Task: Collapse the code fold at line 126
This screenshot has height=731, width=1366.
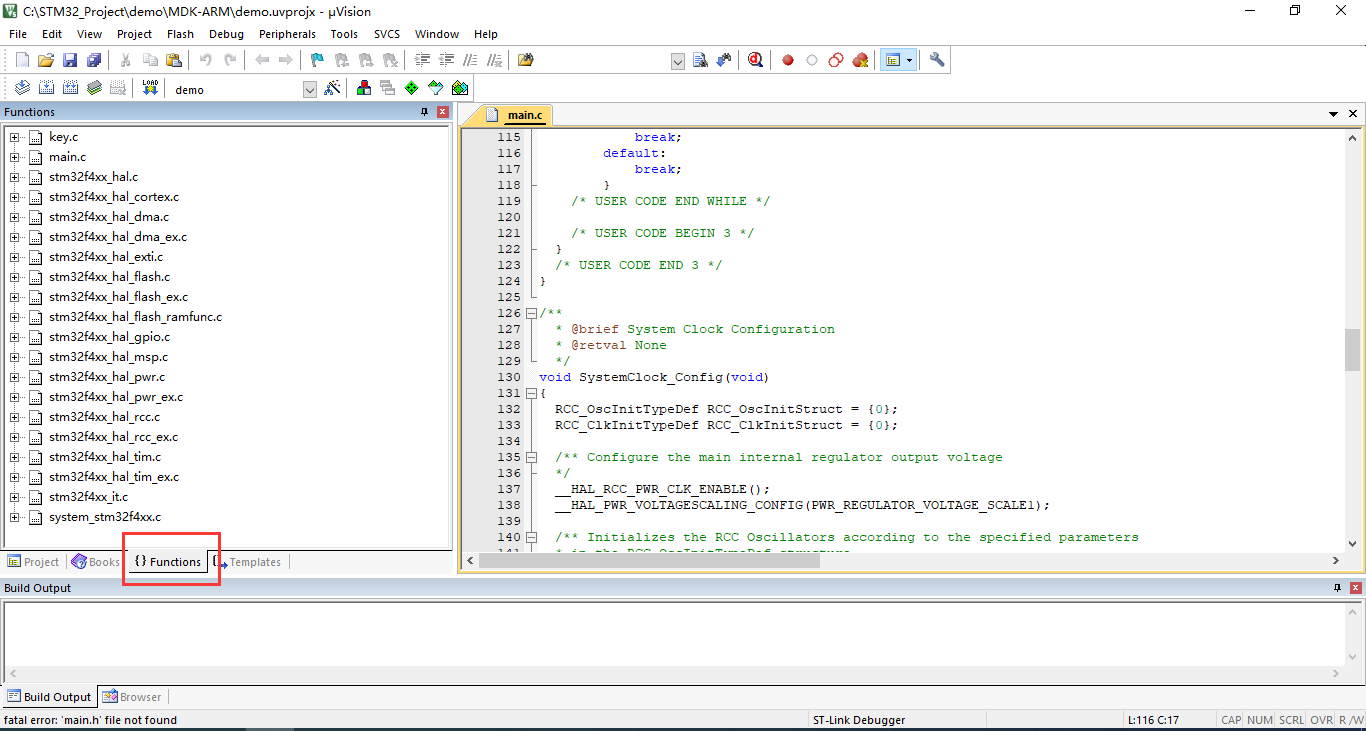Action: pos(531,313)
